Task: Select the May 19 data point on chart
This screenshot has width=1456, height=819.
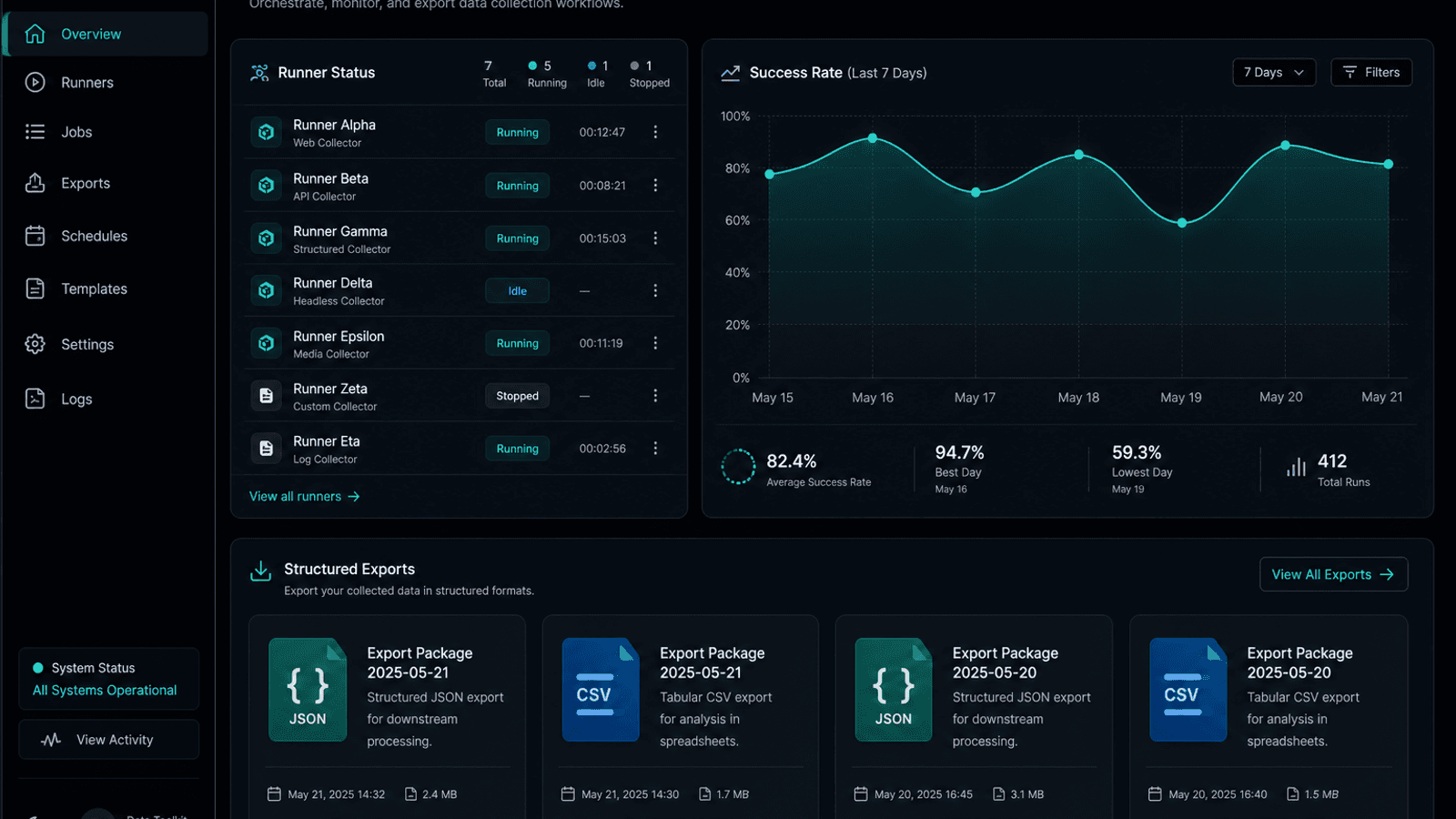Action: 1182,223
